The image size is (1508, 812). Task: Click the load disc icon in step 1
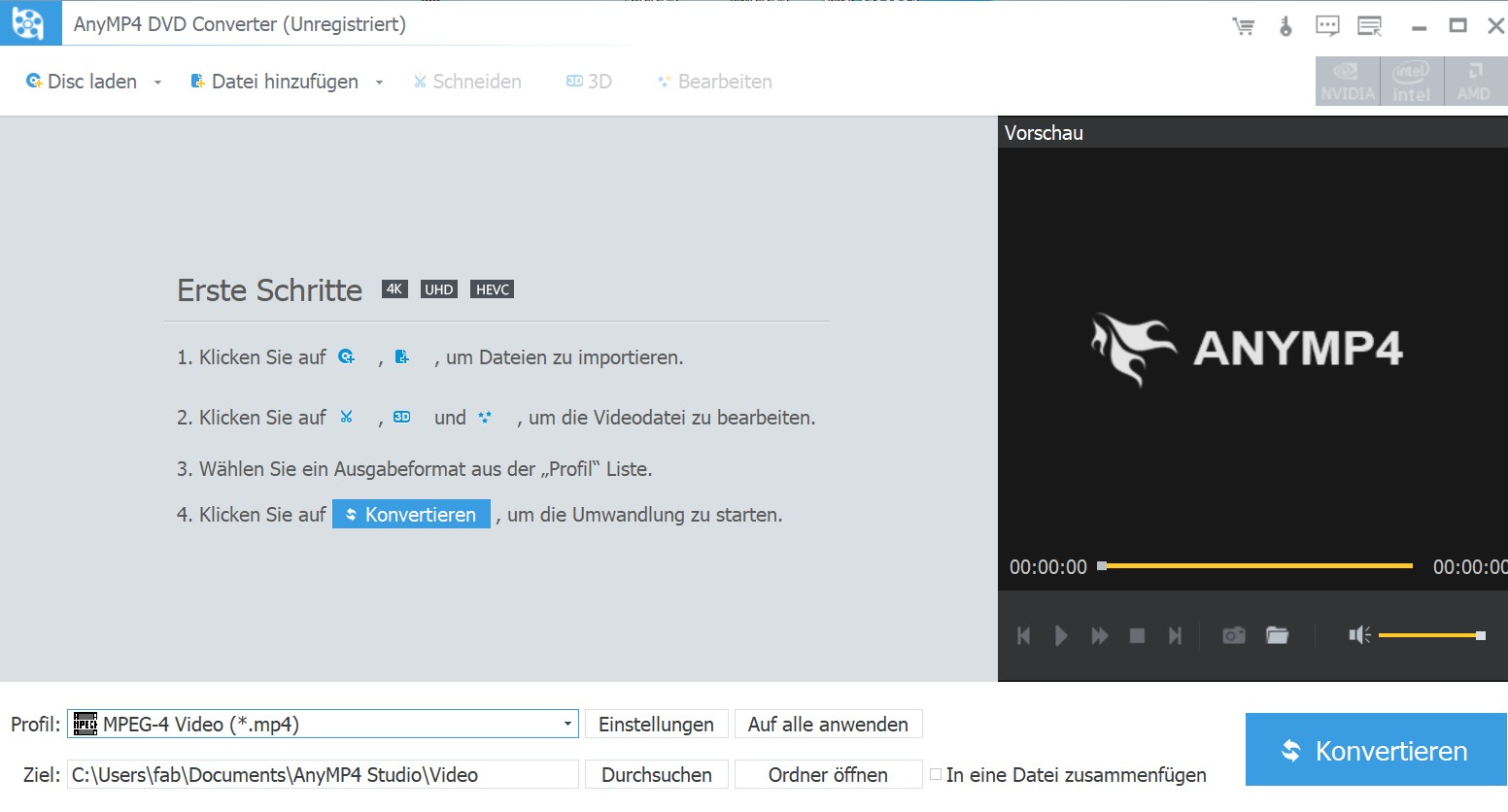[x=346, y=356]
